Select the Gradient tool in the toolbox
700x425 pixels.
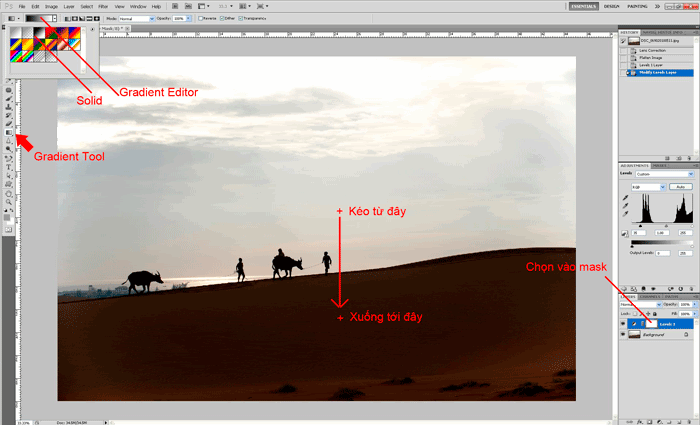tap(9, 132)
